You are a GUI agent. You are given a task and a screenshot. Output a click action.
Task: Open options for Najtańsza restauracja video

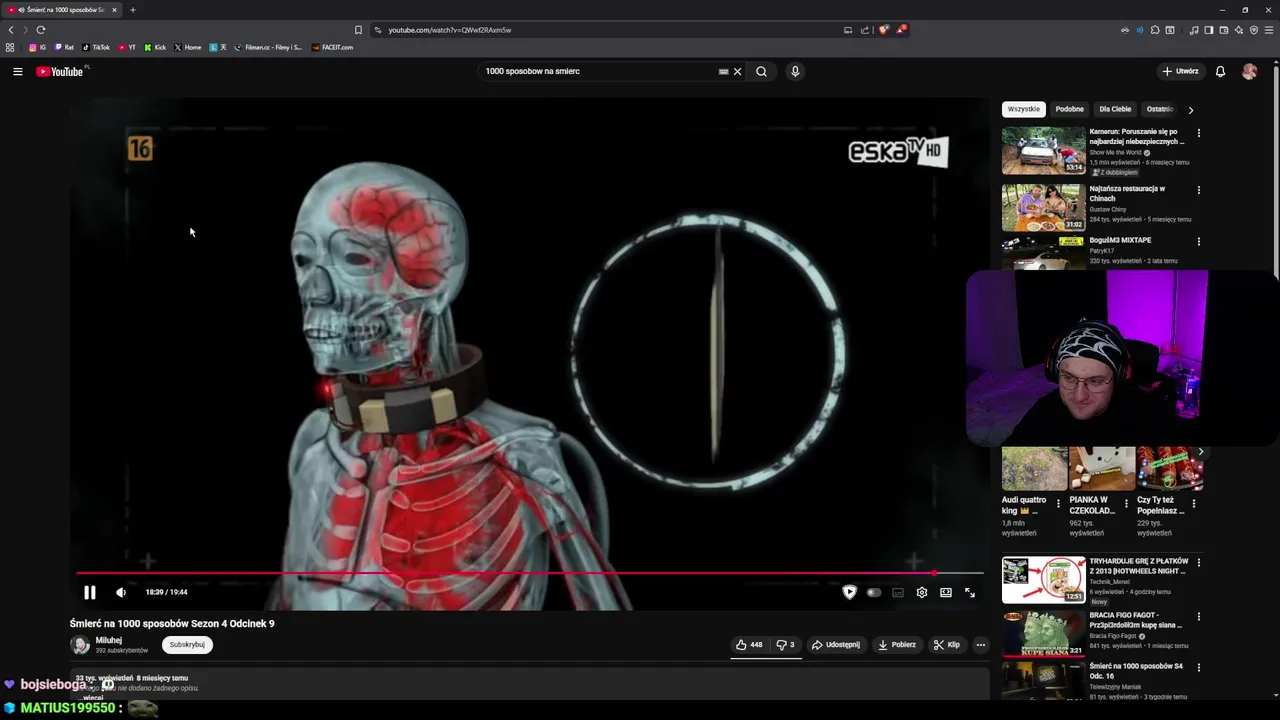point(1198,190)
